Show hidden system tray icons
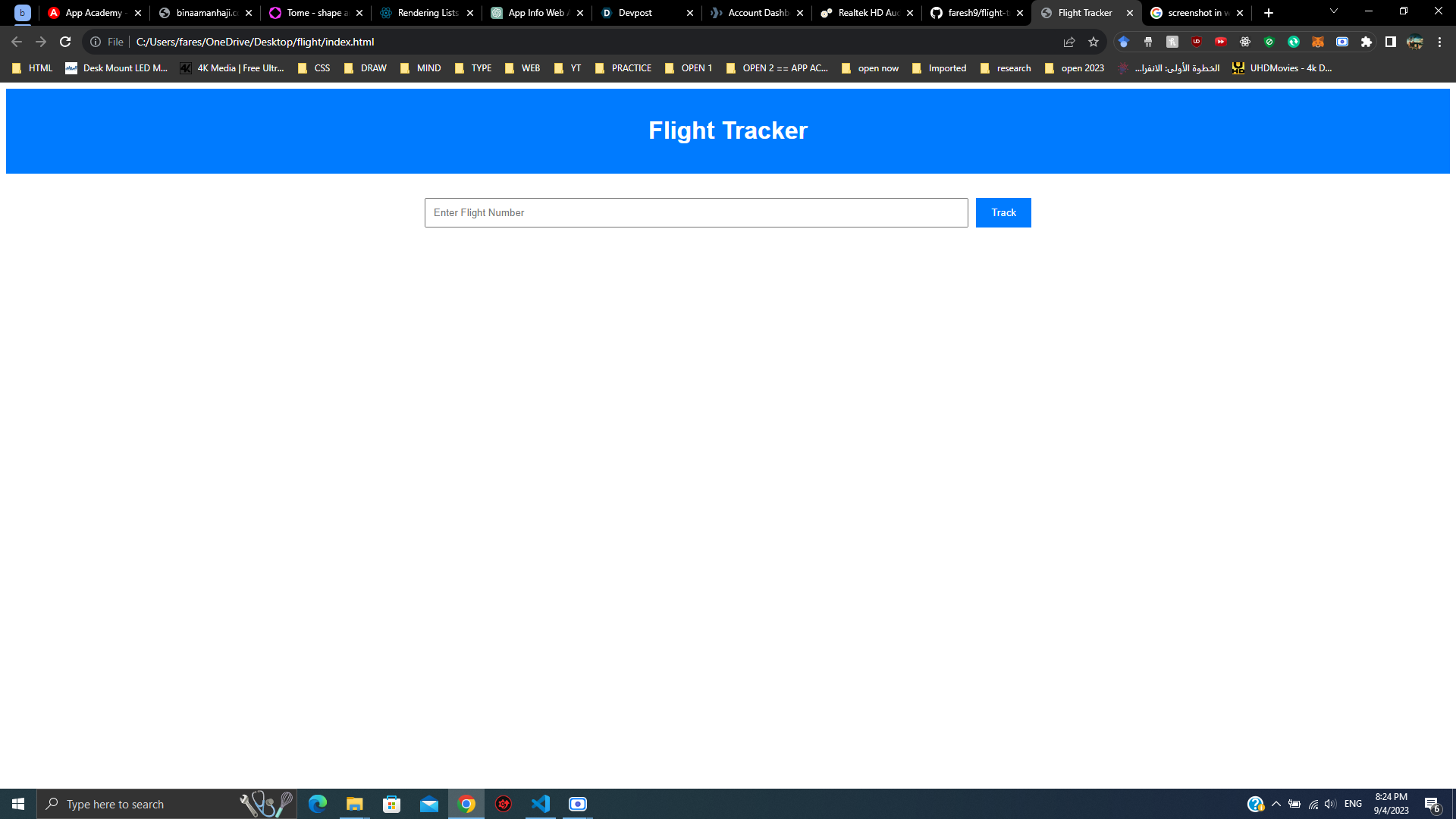Viewport: 1456px width, 819px height. click(x=1276, y=804)
